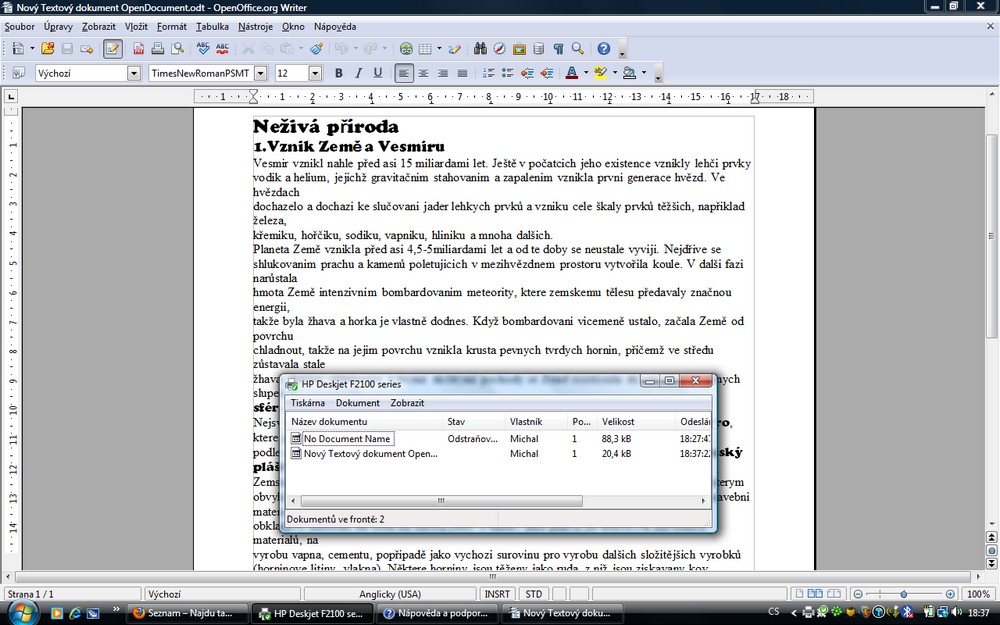Export directly as PDF icon

tap(138, 48)
